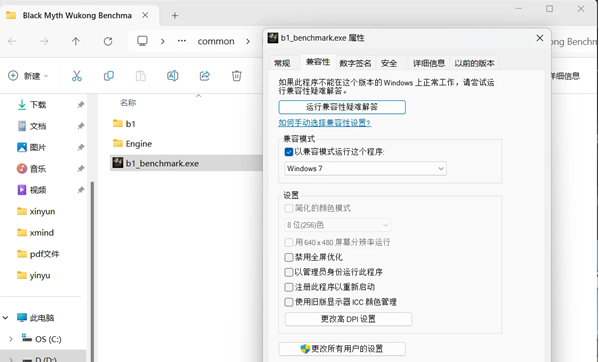Select the b1_benchmark.exe file
599x362 pixels.
[186, 163]
